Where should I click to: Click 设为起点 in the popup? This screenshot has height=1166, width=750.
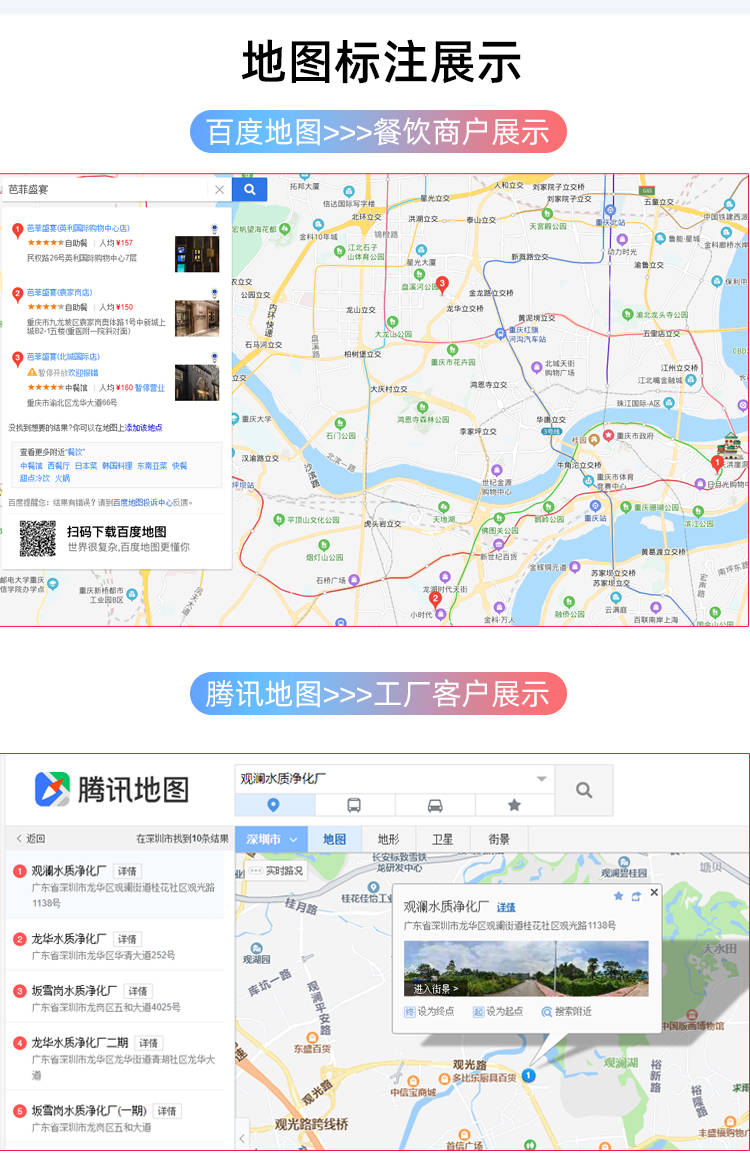(x=498, y=1011)
